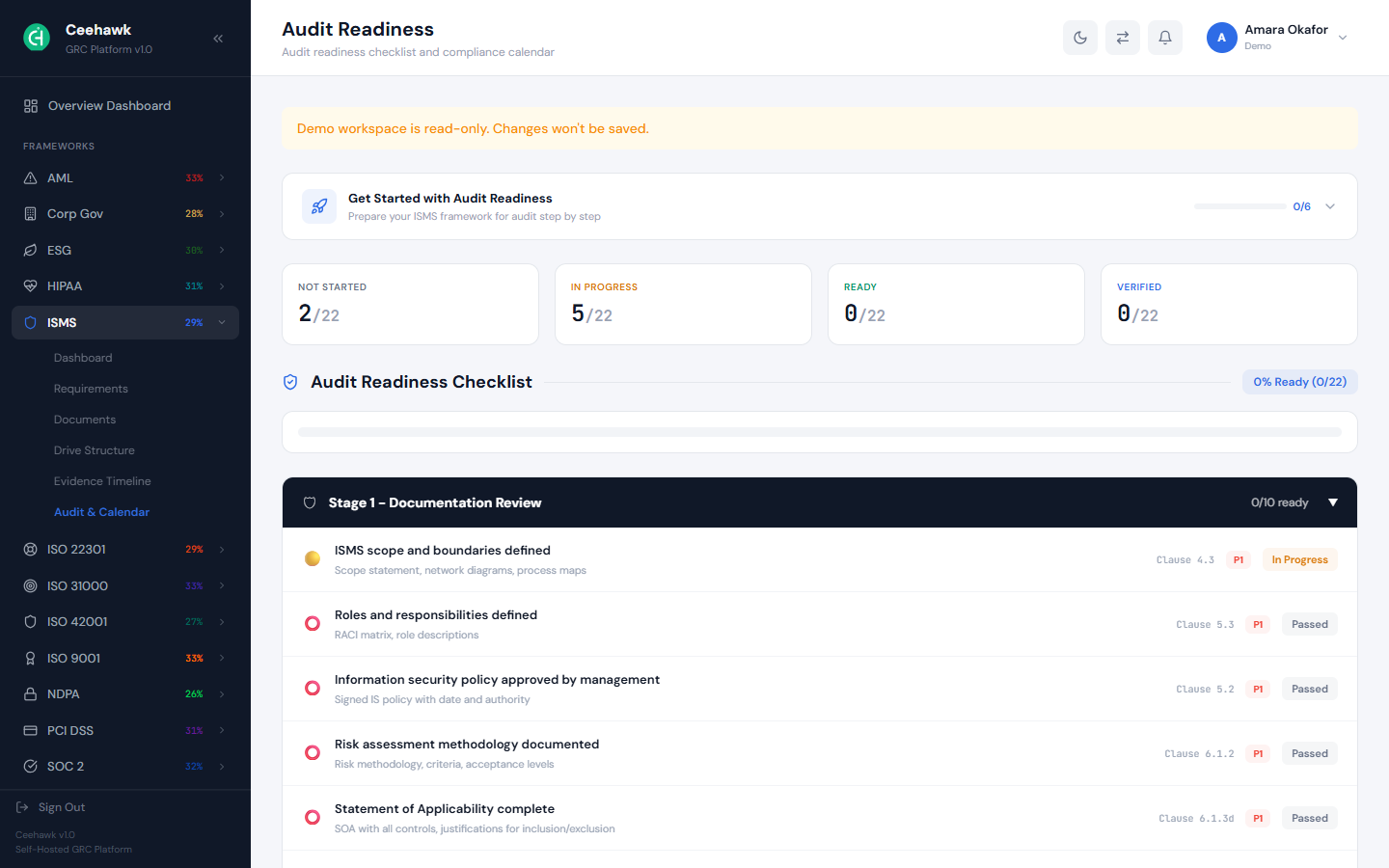
Task: Toggle status circle for Information security policy row
Action: (x=313, y=688)
